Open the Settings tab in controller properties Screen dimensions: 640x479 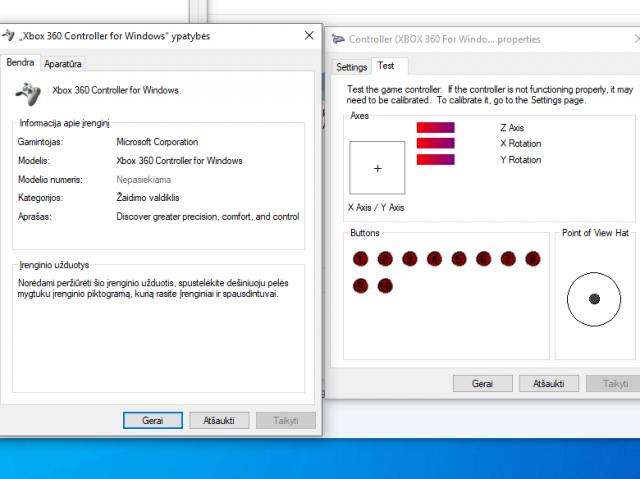coord(352,67)
